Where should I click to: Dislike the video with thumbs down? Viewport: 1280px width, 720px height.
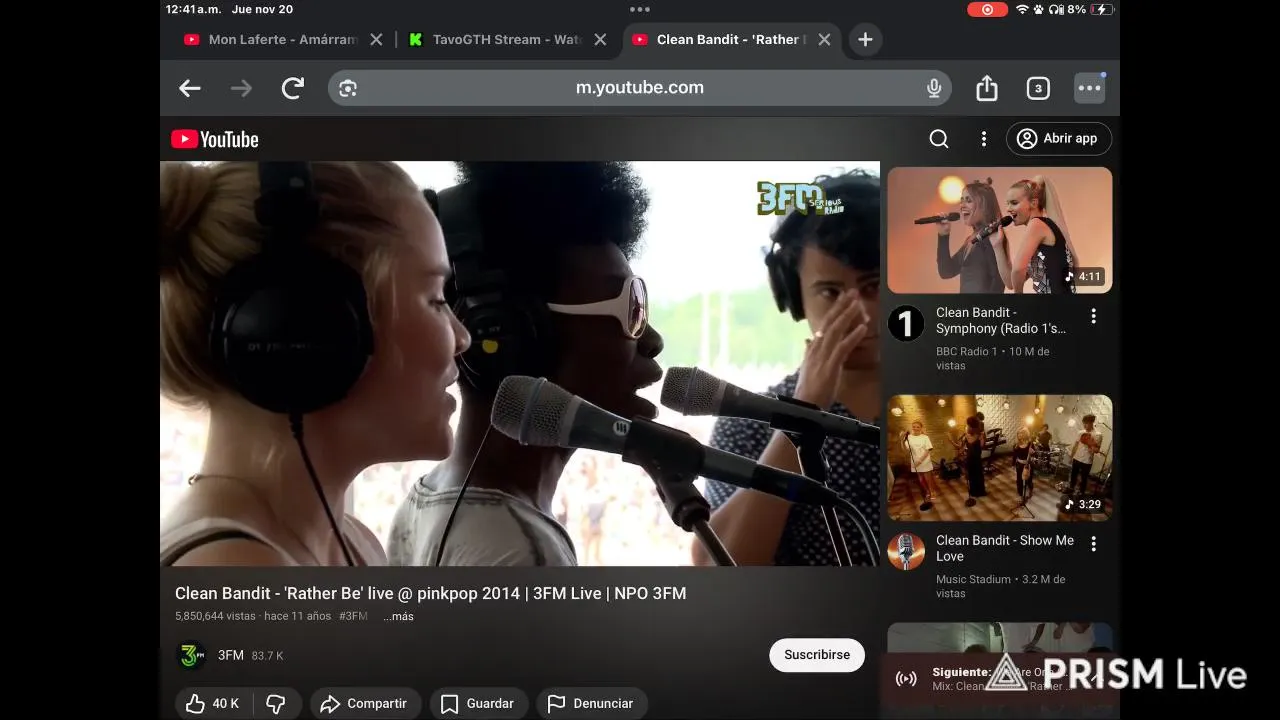click(276, 704)
